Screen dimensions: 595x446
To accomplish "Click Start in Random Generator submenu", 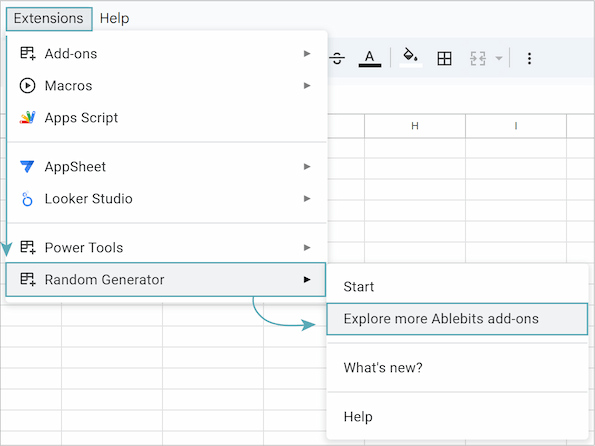I will tap(457, 287).
